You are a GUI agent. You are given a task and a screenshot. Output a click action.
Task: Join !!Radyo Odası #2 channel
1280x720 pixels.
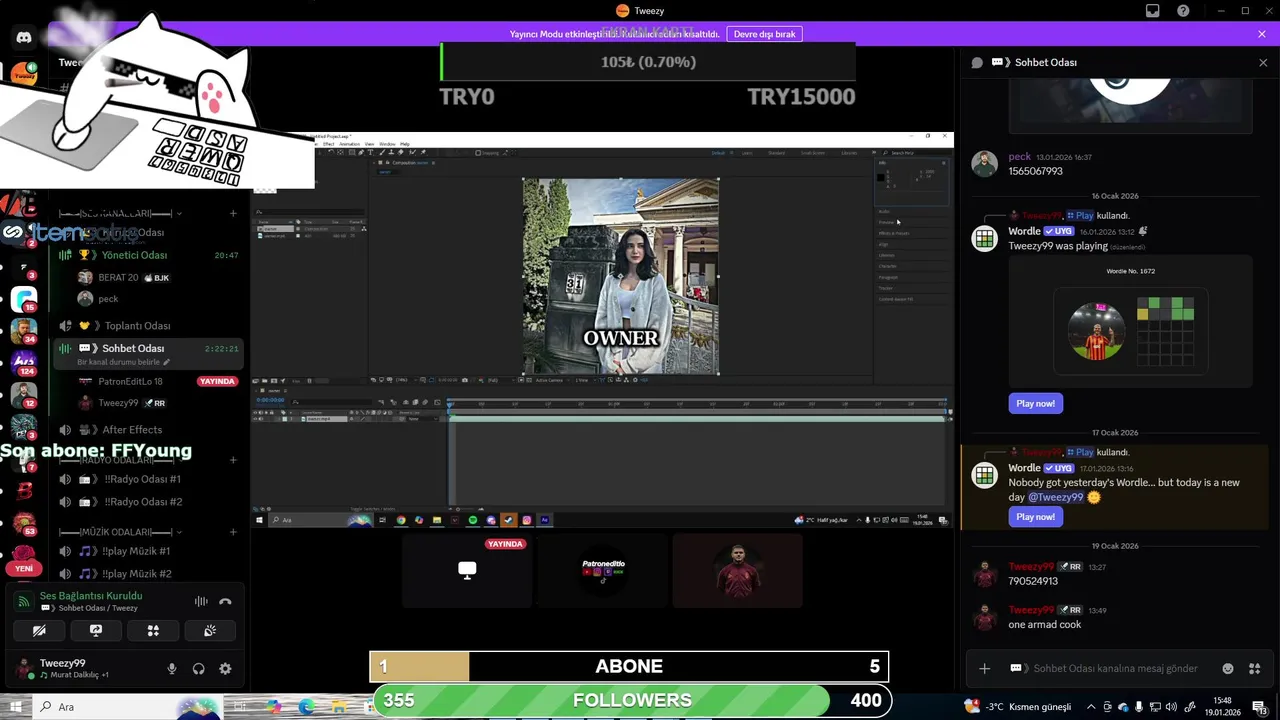149,502
